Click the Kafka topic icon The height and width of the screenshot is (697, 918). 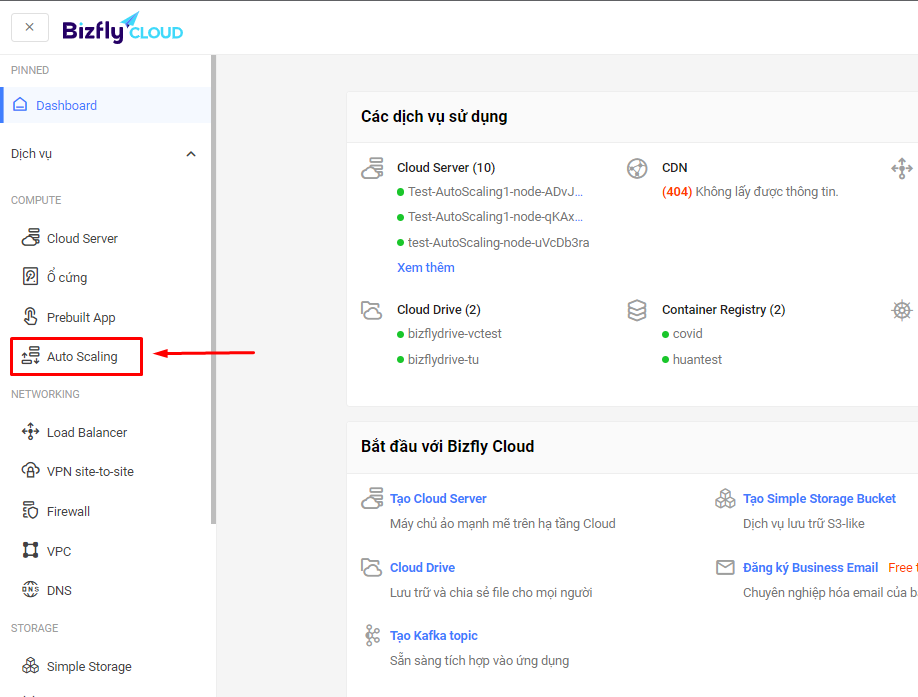pyautogui.click(x=372, y=635)
